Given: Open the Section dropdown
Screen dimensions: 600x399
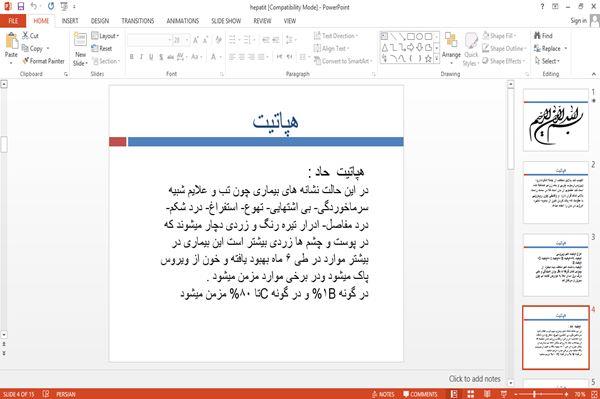Looking at the screenshot, I should point(106,61).
